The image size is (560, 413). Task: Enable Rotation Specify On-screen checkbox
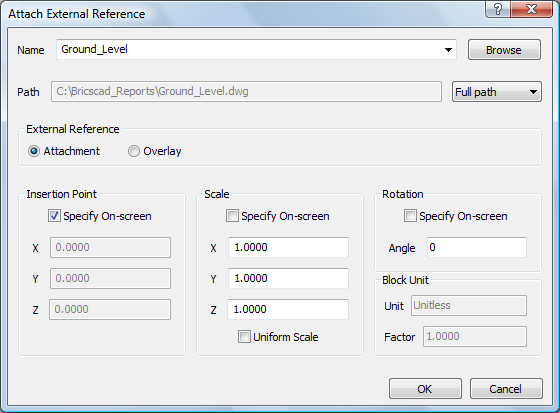coord(410,216)
